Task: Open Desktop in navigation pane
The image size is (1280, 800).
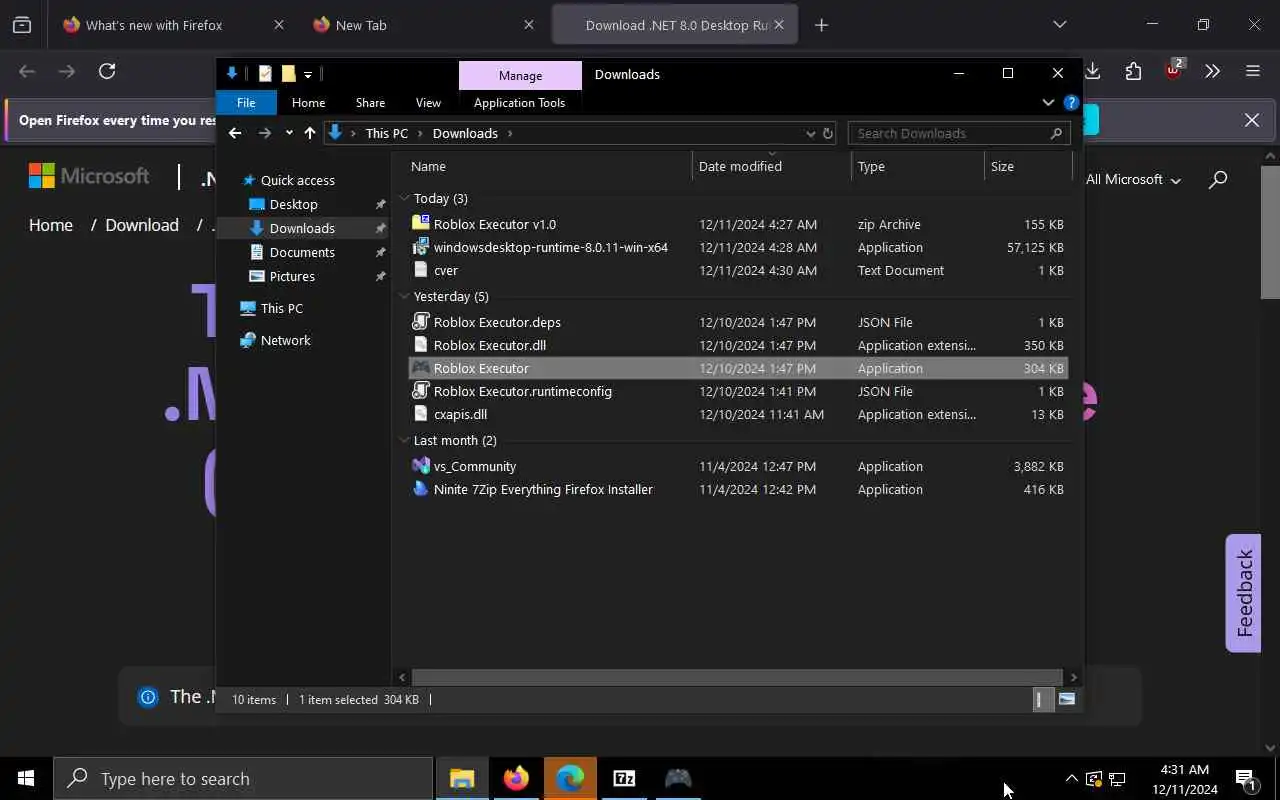Action: 293,204
